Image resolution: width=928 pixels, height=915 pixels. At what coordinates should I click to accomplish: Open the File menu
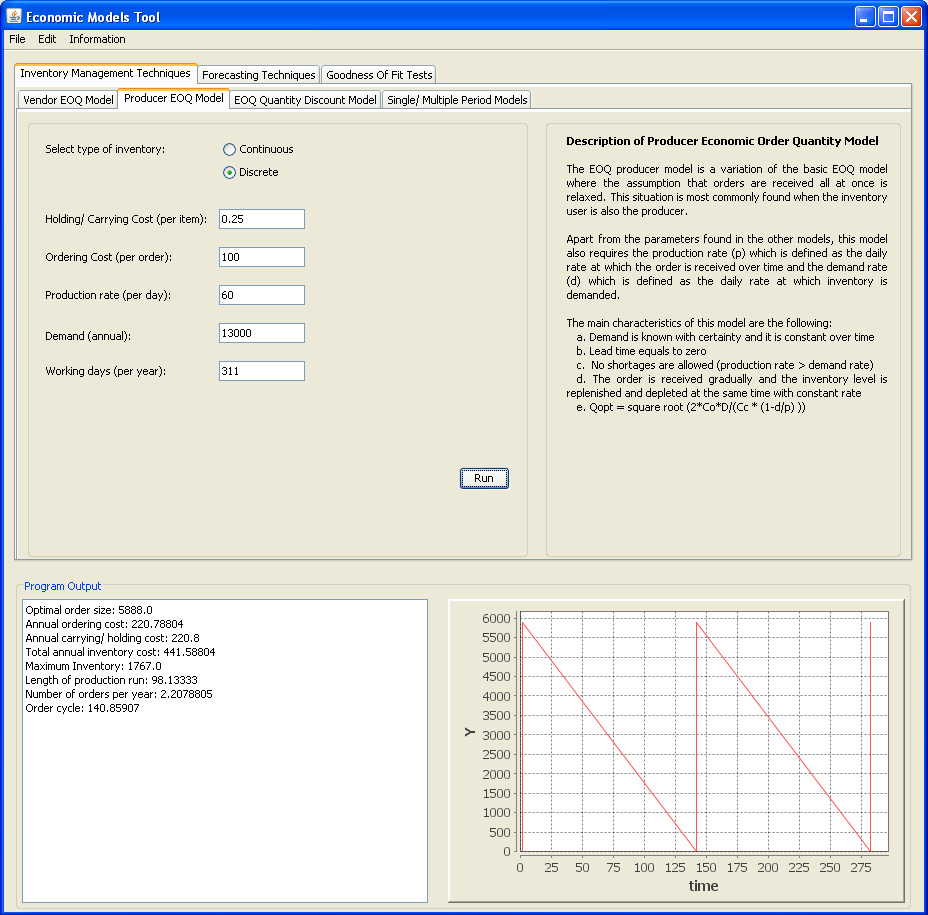click(x=17, y=39)
